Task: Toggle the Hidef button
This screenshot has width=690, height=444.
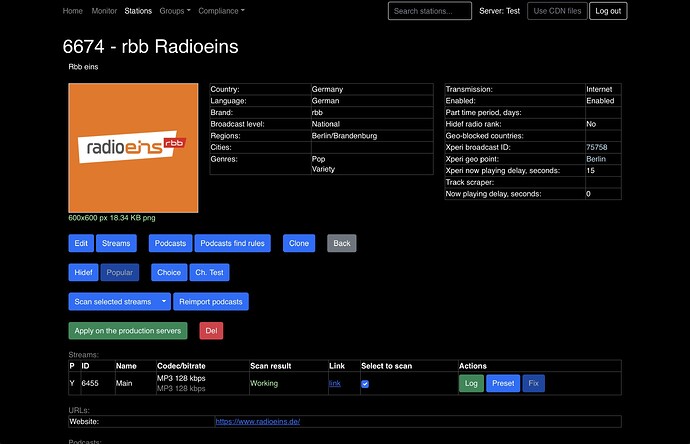Action: click(83, 272)
